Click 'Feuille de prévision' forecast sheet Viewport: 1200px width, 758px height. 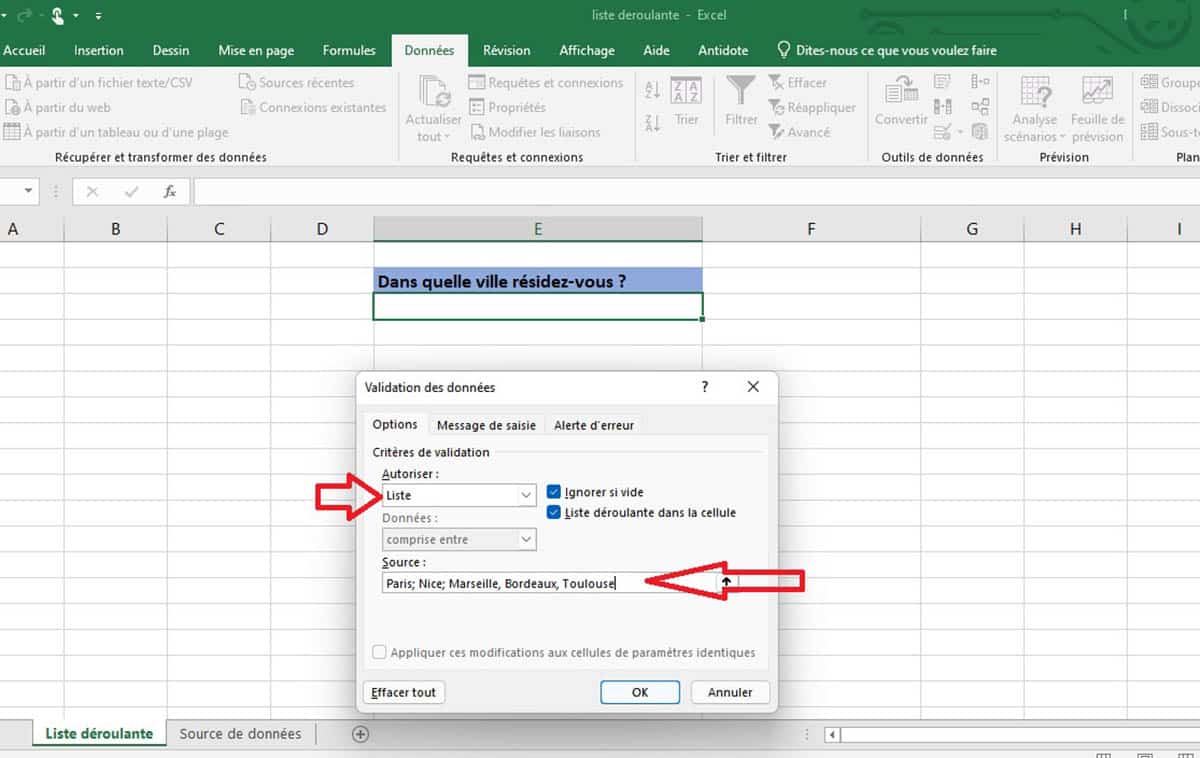click(1098, 110)
